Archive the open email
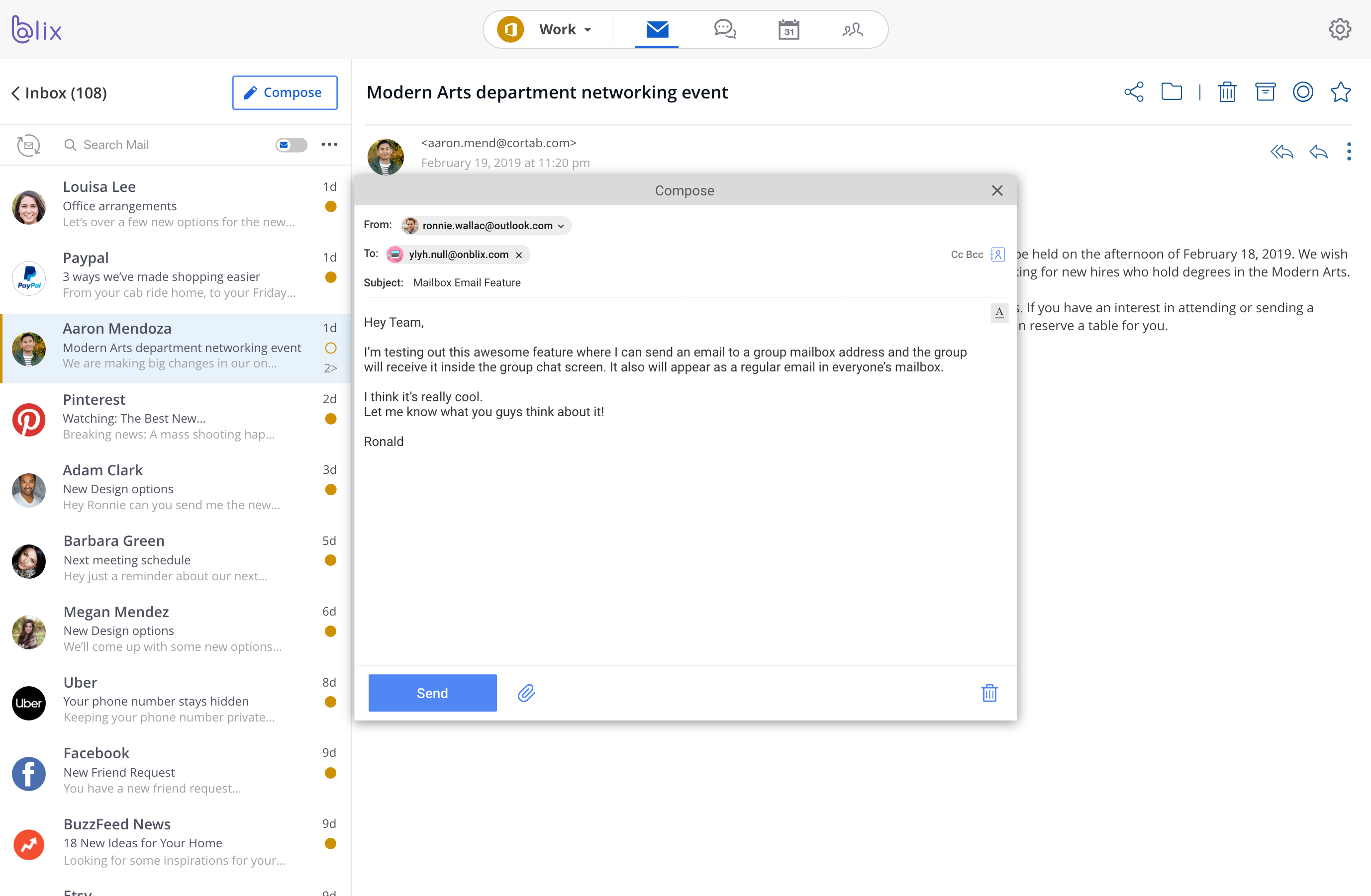 click(1265, 92)
